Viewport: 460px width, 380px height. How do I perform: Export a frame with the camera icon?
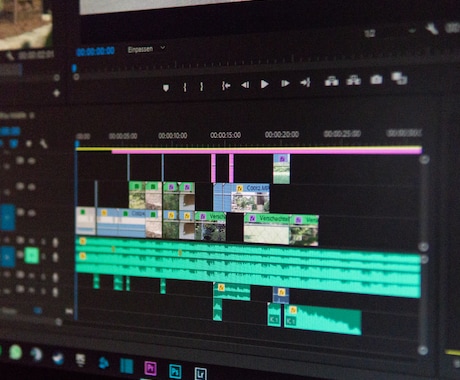[376, 79]
